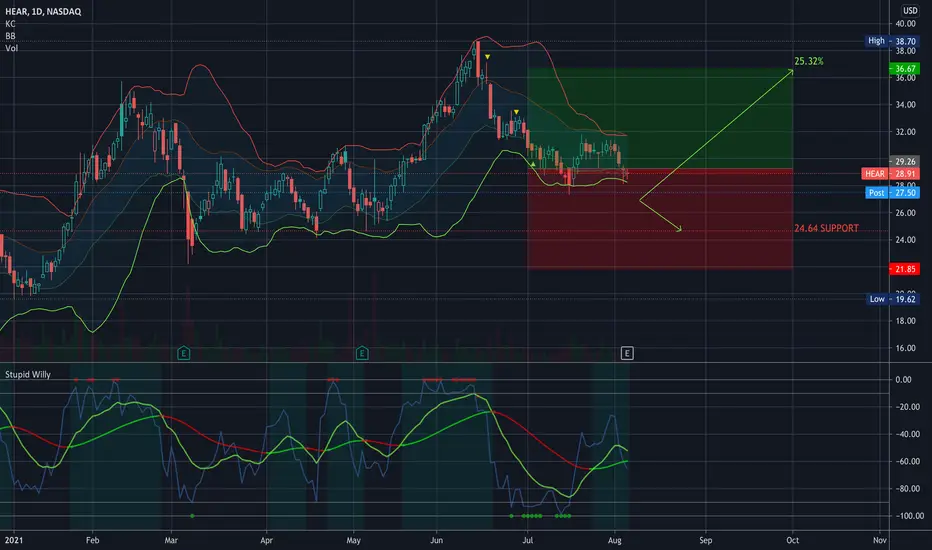
Task: Click the 2021 label on time axis
Action: (14, 540)
